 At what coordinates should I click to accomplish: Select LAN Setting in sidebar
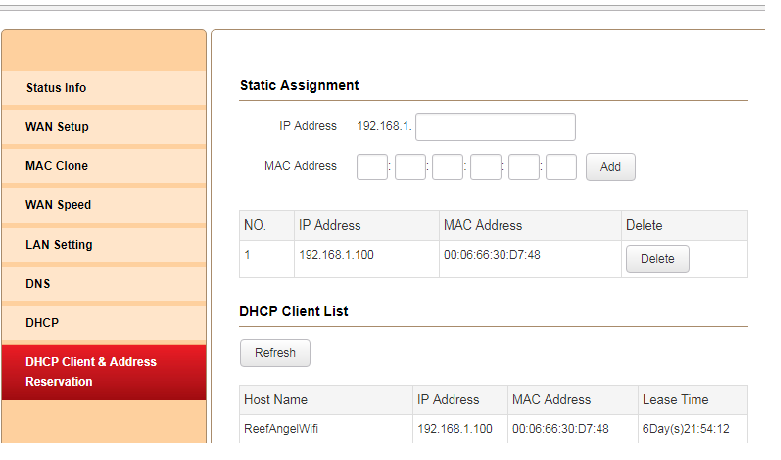coord(104,245)
